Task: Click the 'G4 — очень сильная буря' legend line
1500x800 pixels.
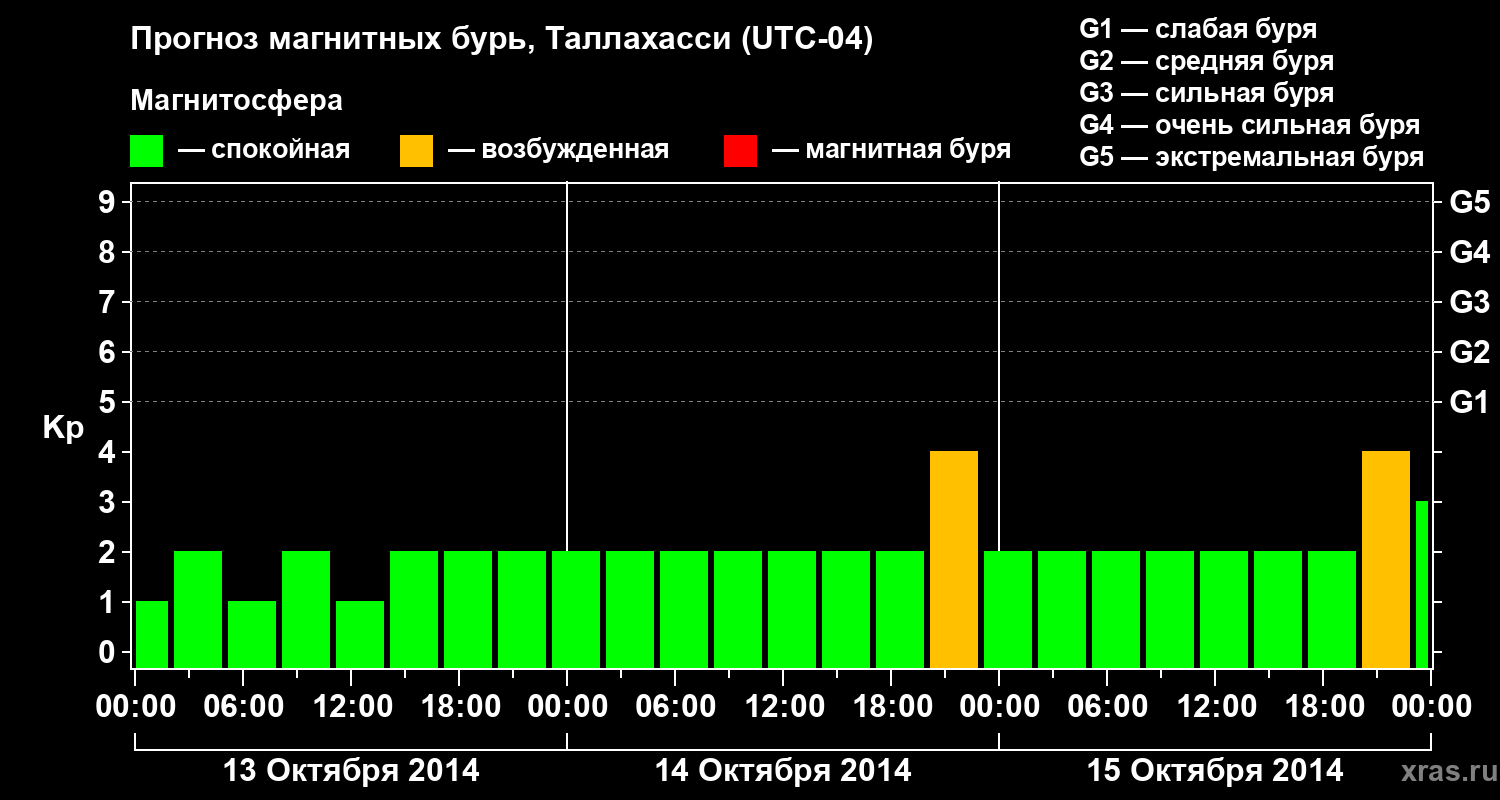Action: (1250, 125)
